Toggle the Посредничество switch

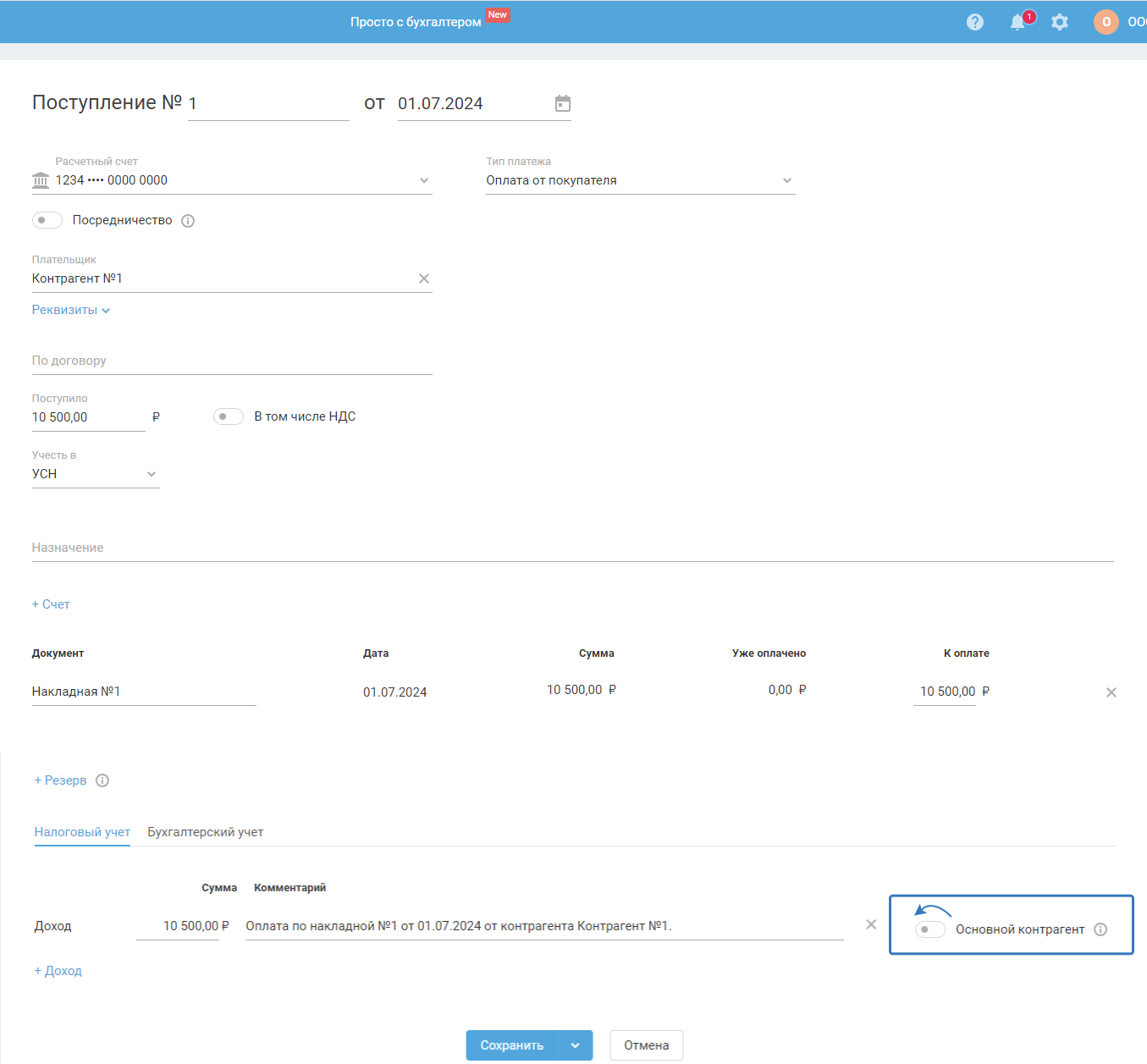47,220
